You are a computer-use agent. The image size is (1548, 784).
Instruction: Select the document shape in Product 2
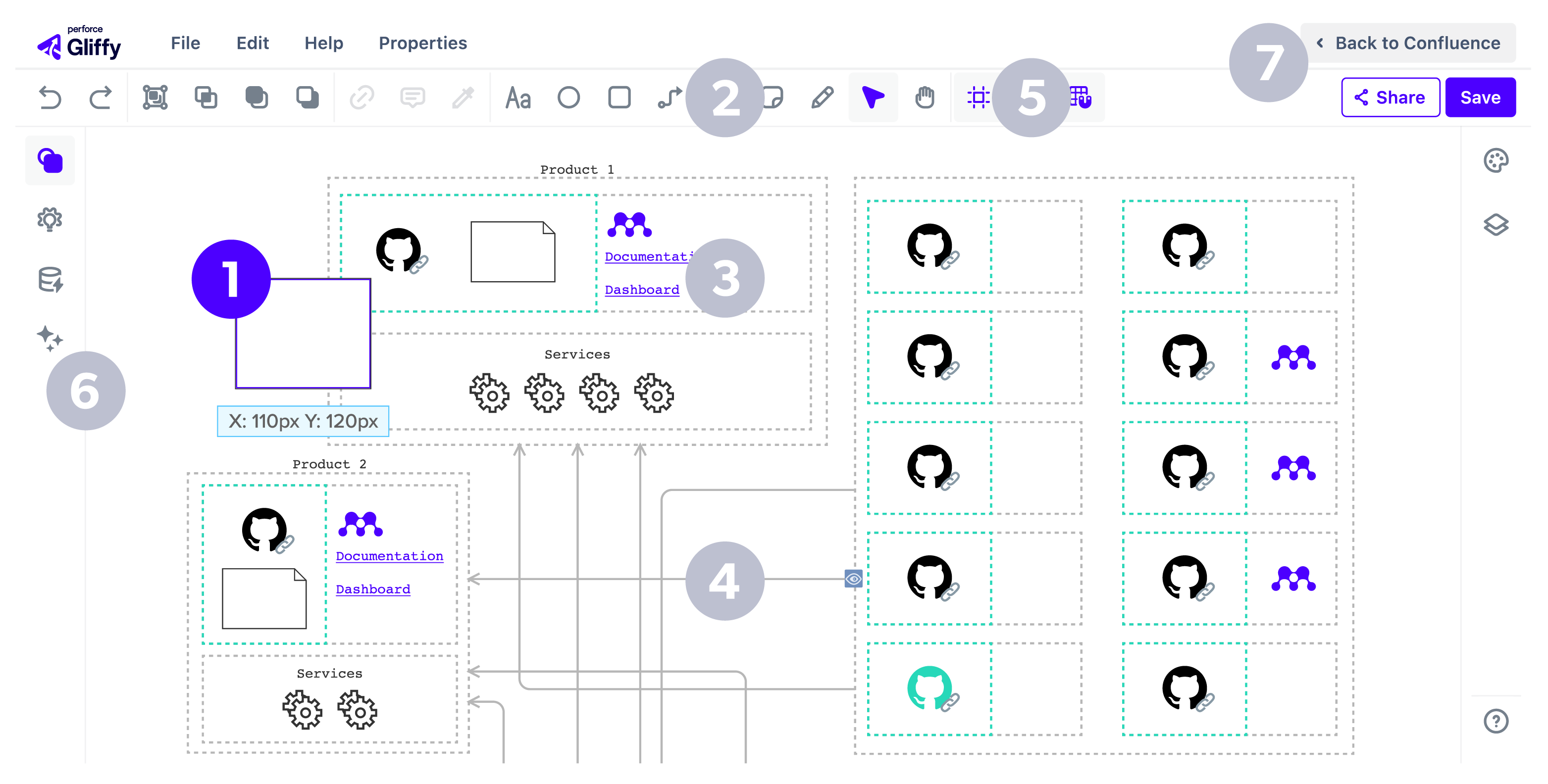click(264, 598)
